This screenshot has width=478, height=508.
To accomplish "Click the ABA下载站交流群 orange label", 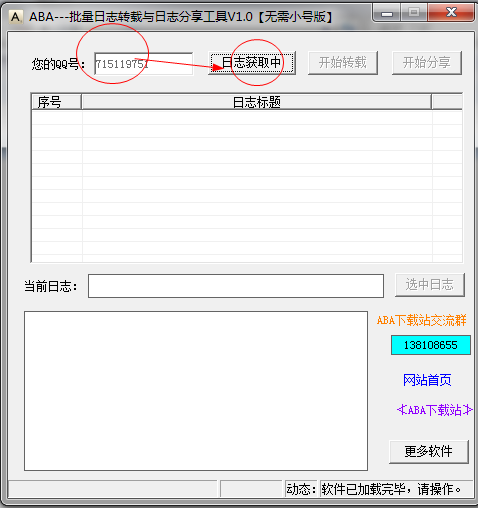I will 421,320.
